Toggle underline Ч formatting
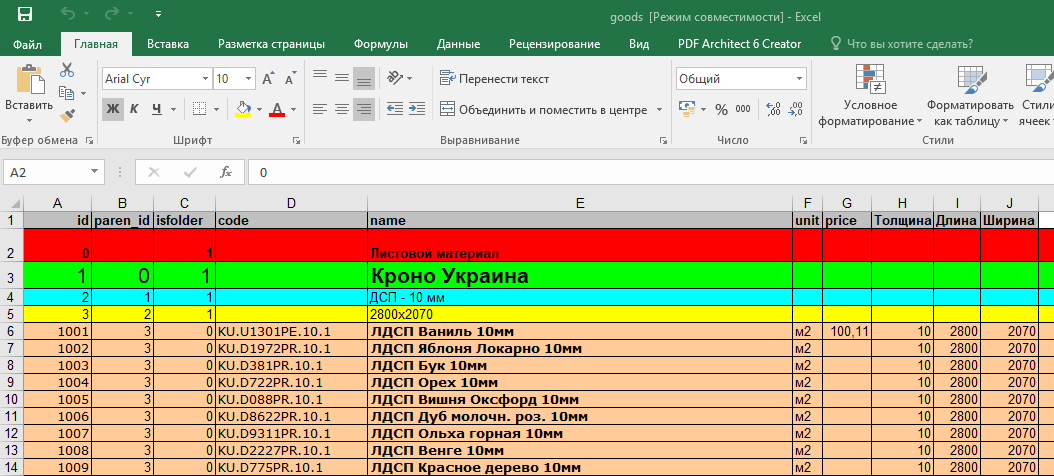1054x476 pixels. pos(157,109)
